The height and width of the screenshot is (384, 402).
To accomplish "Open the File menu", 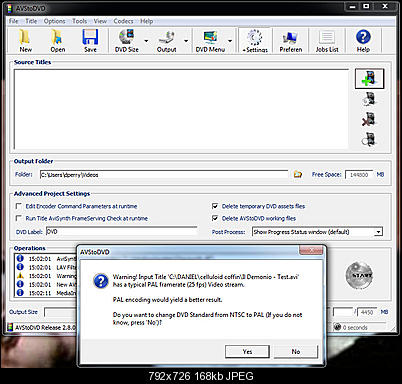I will point(13,21).
